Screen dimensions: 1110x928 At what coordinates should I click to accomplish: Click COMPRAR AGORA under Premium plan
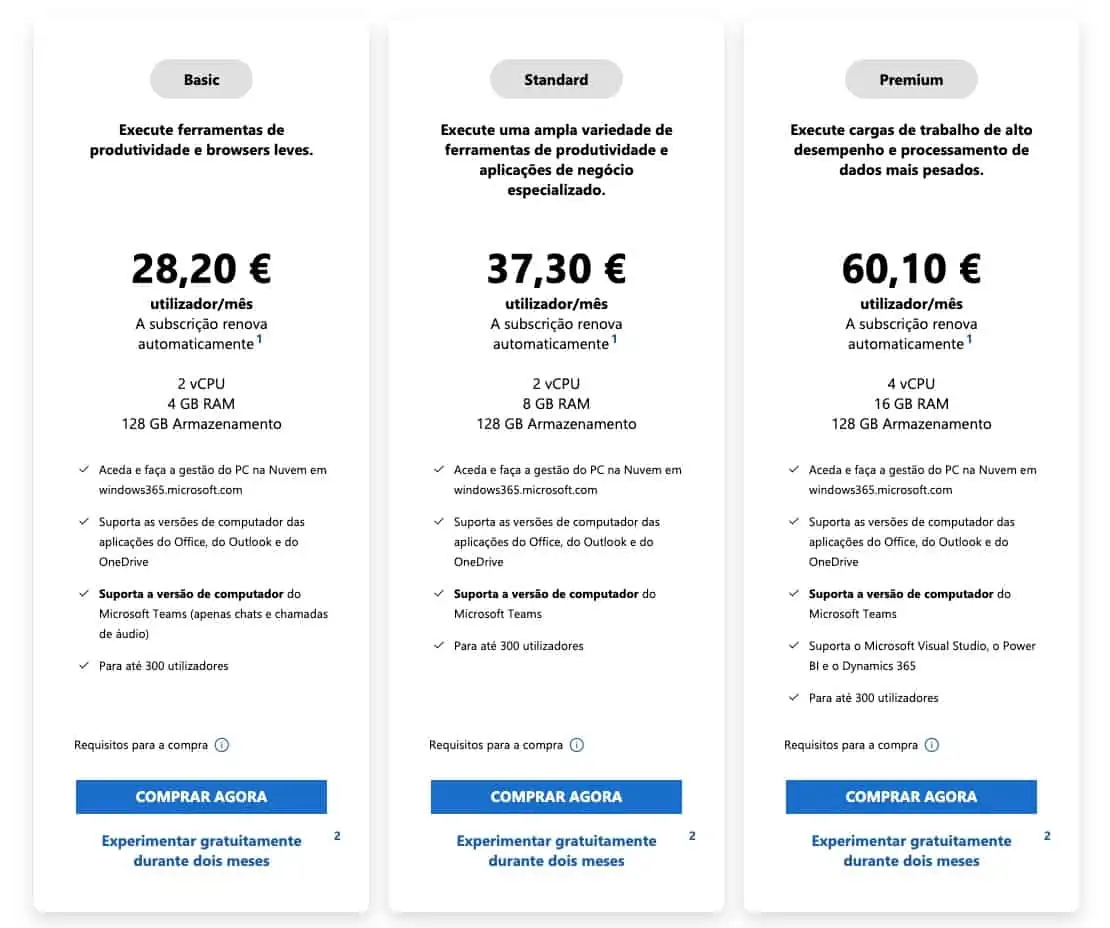click(x=911, y=797)
